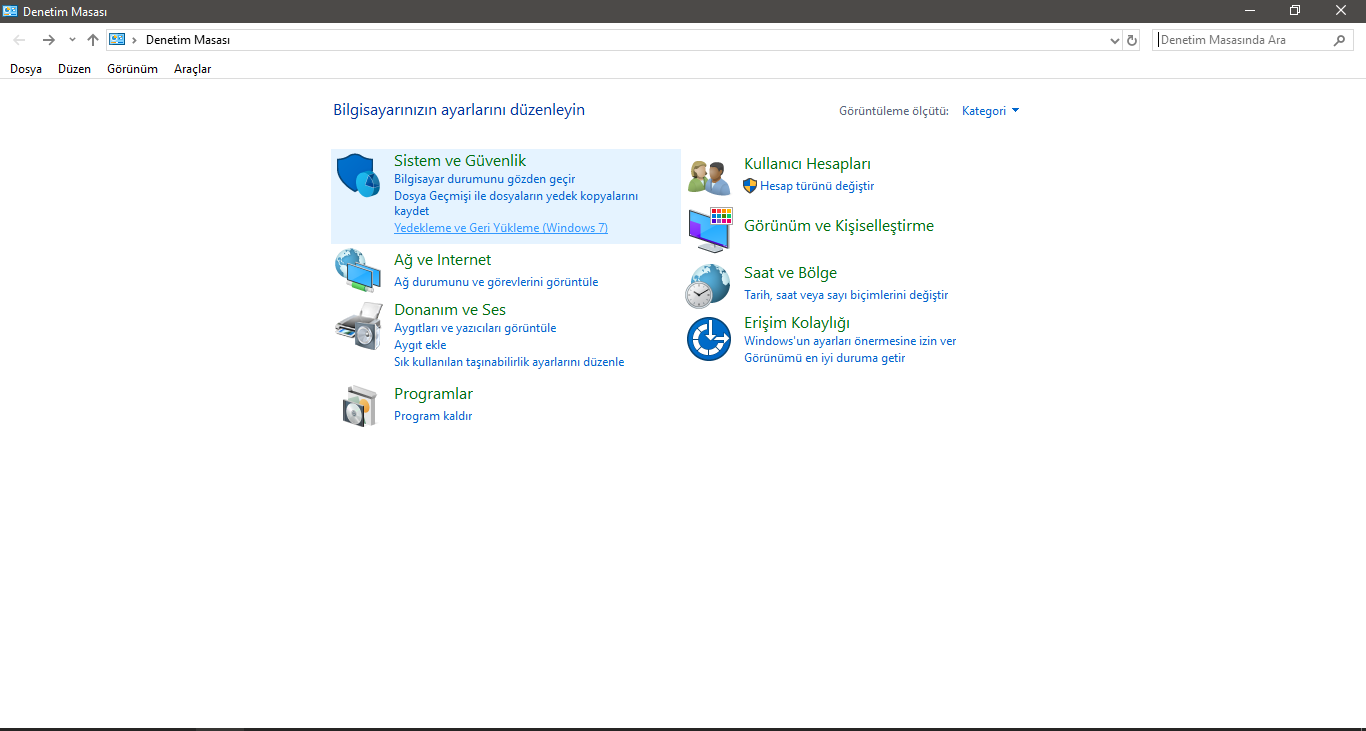Open the Dosya menu
Screen dimensions: 1366x731
click(x=26, y=69)
